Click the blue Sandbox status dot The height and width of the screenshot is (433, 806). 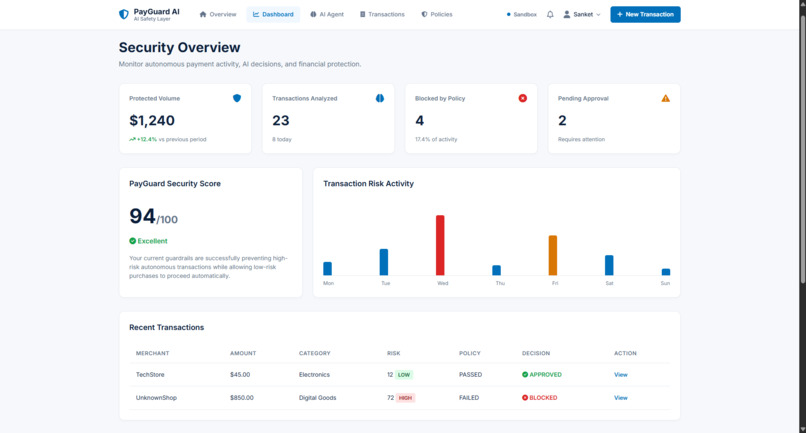[508, 14]
